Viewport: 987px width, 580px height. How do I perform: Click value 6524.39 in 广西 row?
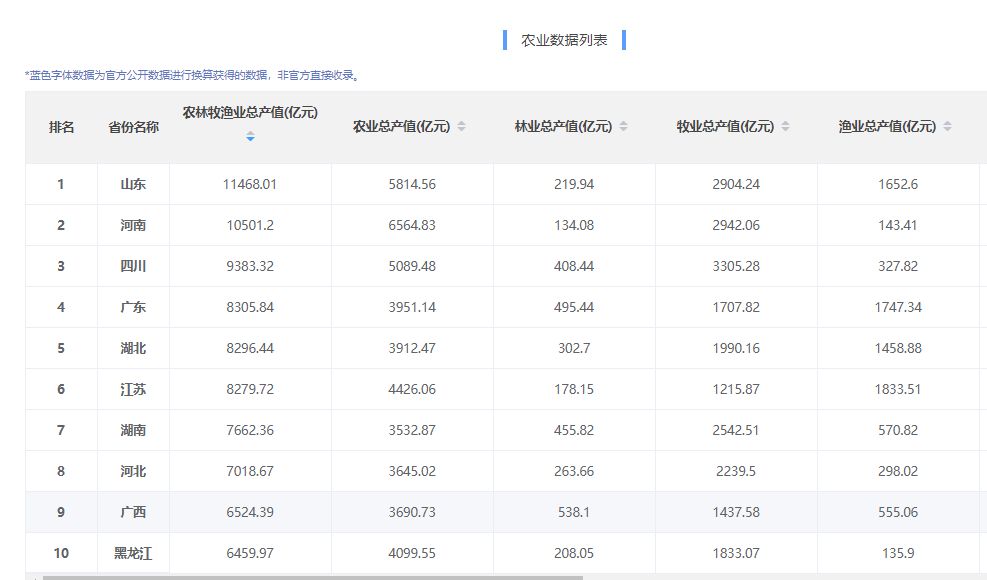(250, 512)
